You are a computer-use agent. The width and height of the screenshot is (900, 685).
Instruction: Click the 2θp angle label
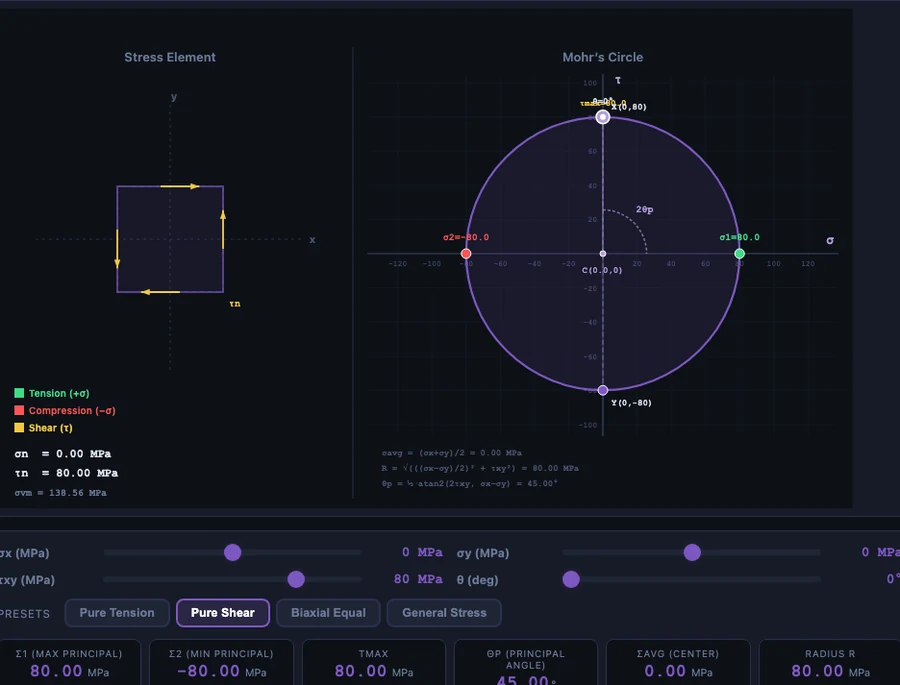645,210
